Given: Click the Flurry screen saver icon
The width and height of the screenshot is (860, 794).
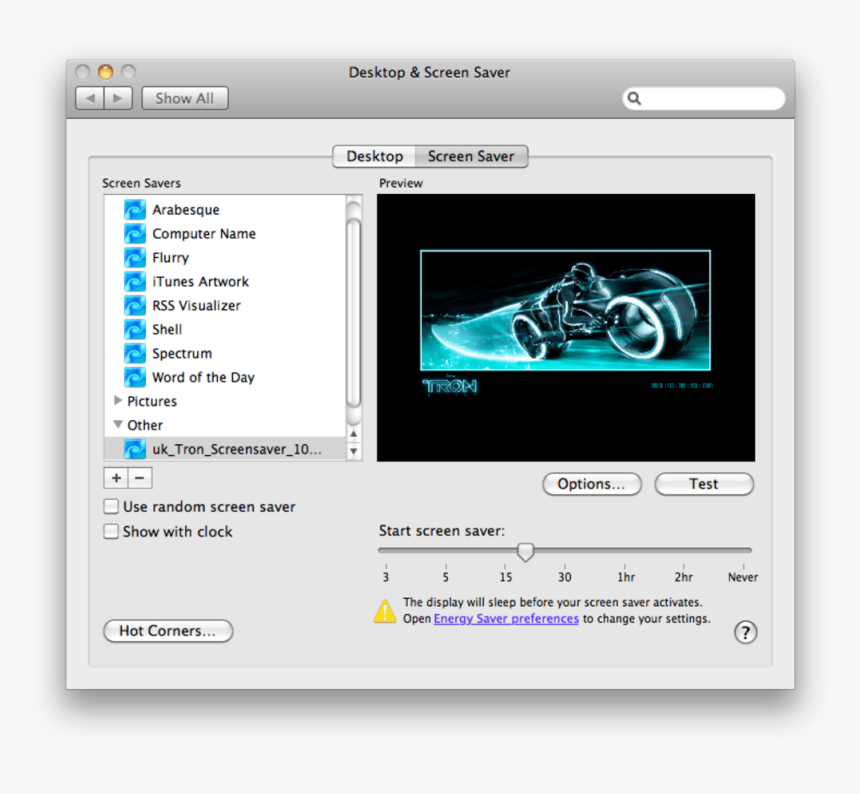Looking at the screenshot, I should pyautogui.click(x=134, y=258).
